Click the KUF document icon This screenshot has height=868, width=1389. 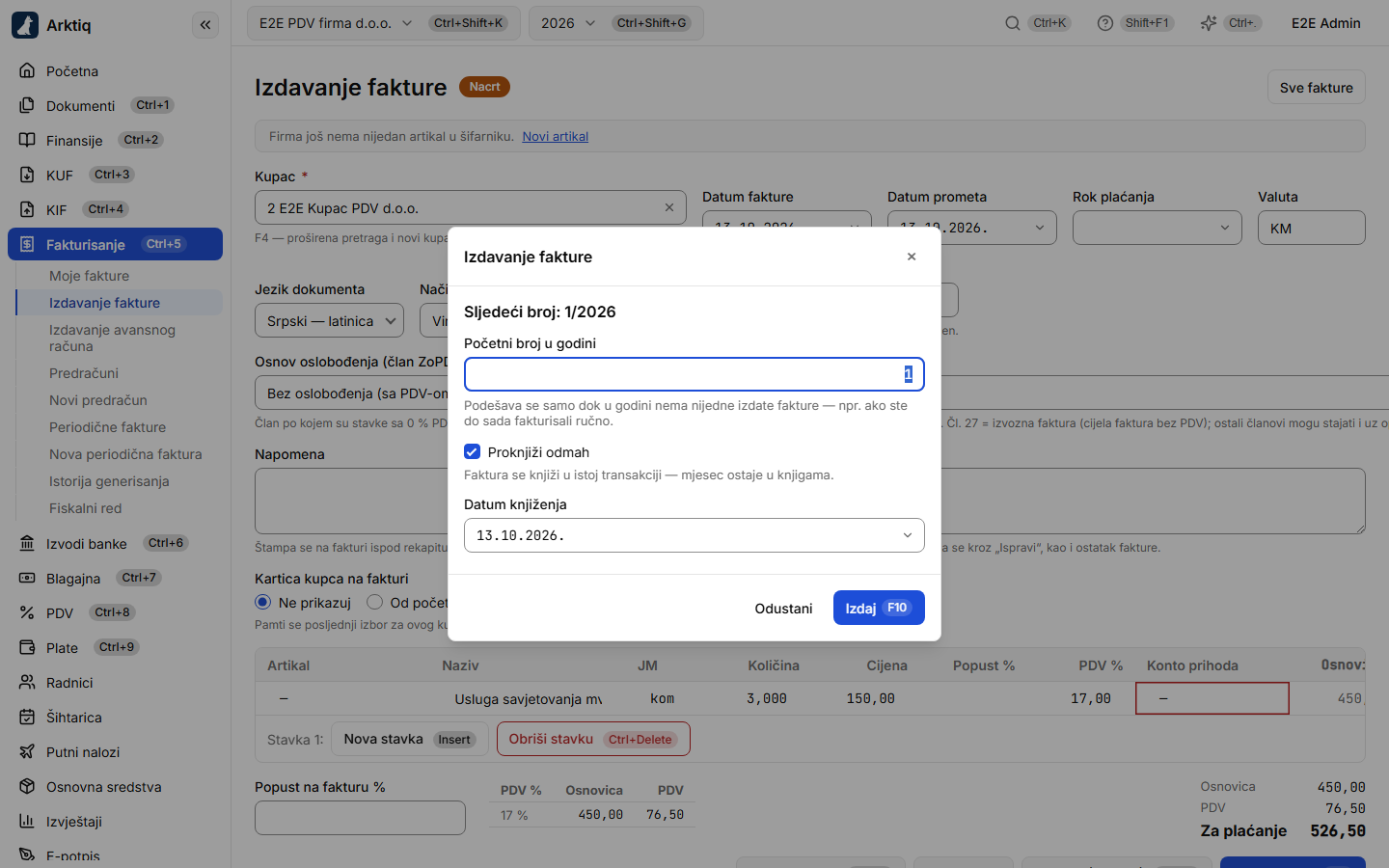[x=27, y=175]
